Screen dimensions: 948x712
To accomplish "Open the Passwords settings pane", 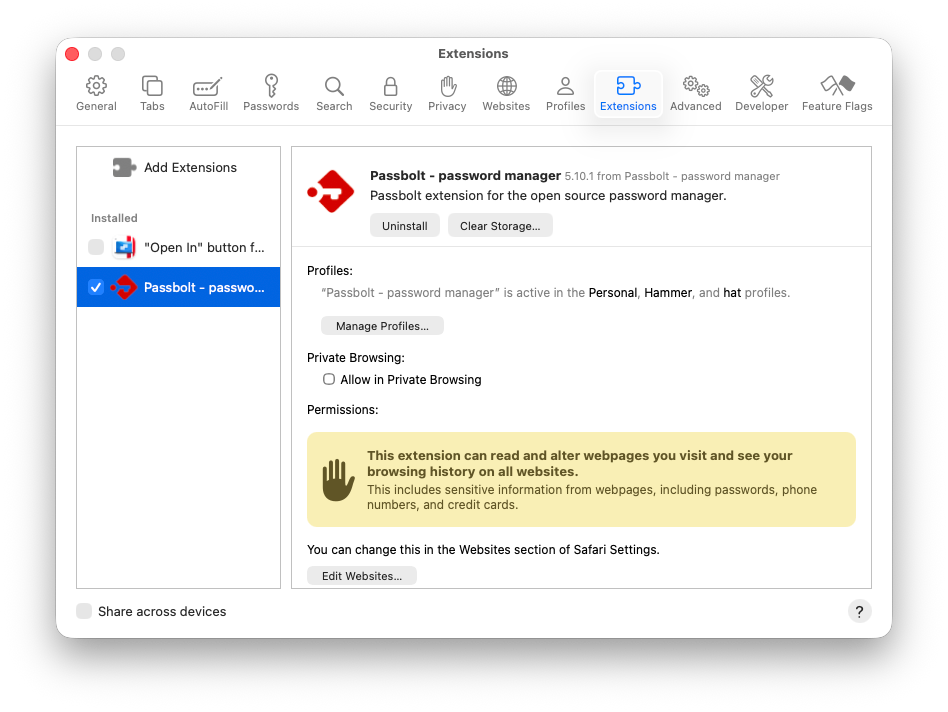I will coord(271,94).
